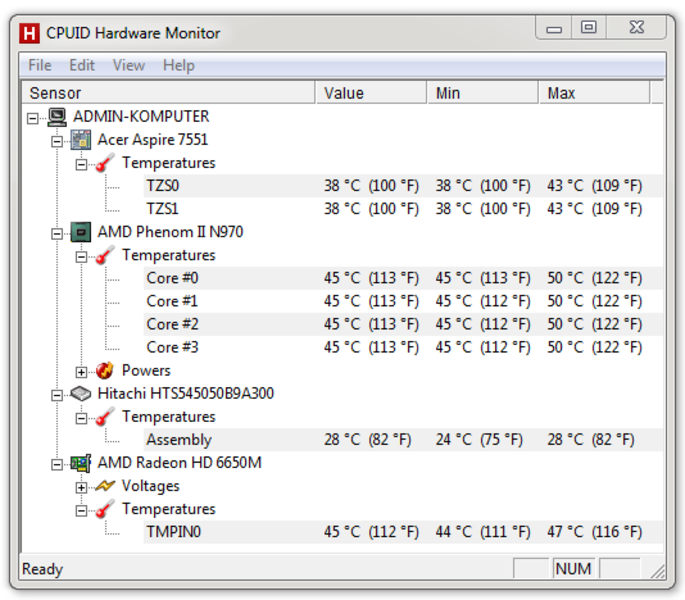
Task: Collapse the Acer Aspire 7551 node
Action: click(57, 141)
